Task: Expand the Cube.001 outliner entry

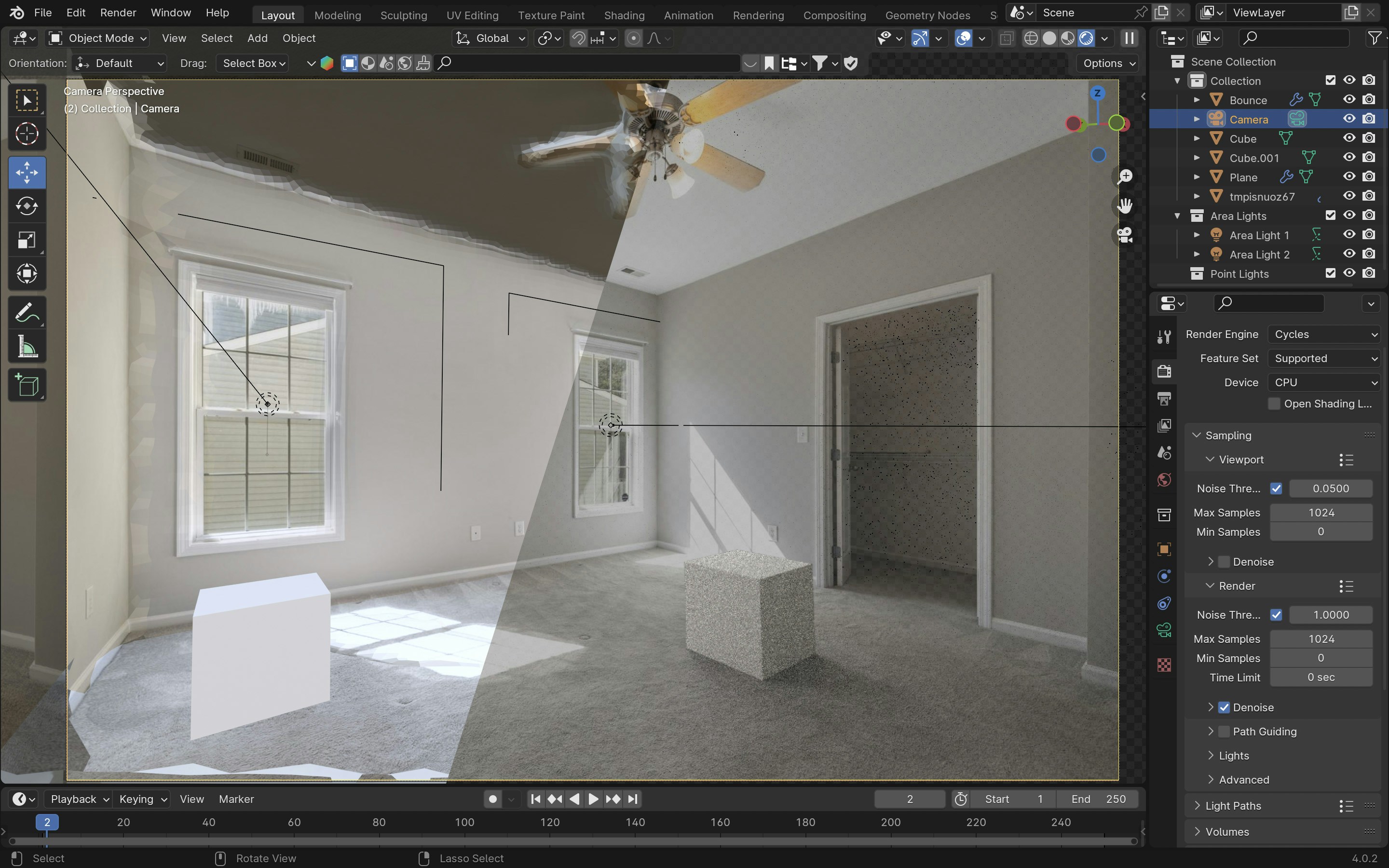Action: click(x=1198, y=157)
